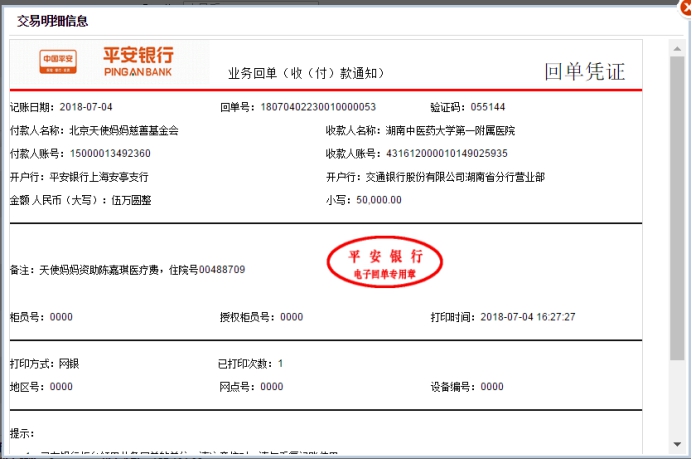Screen dimensions: 692x459
Task: Click receipt number 18070402230010000053
Action: pos(318,107)
